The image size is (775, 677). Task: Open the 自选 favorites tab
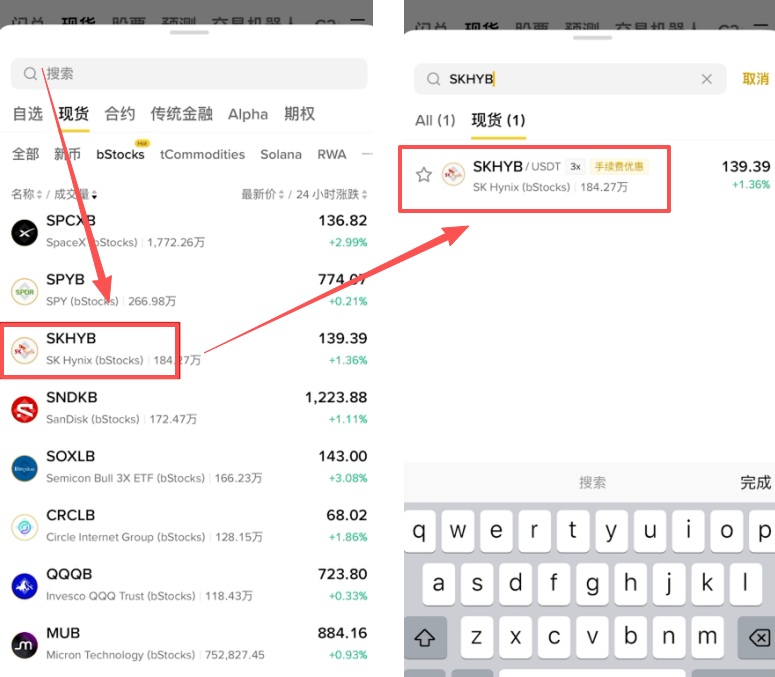28,114
